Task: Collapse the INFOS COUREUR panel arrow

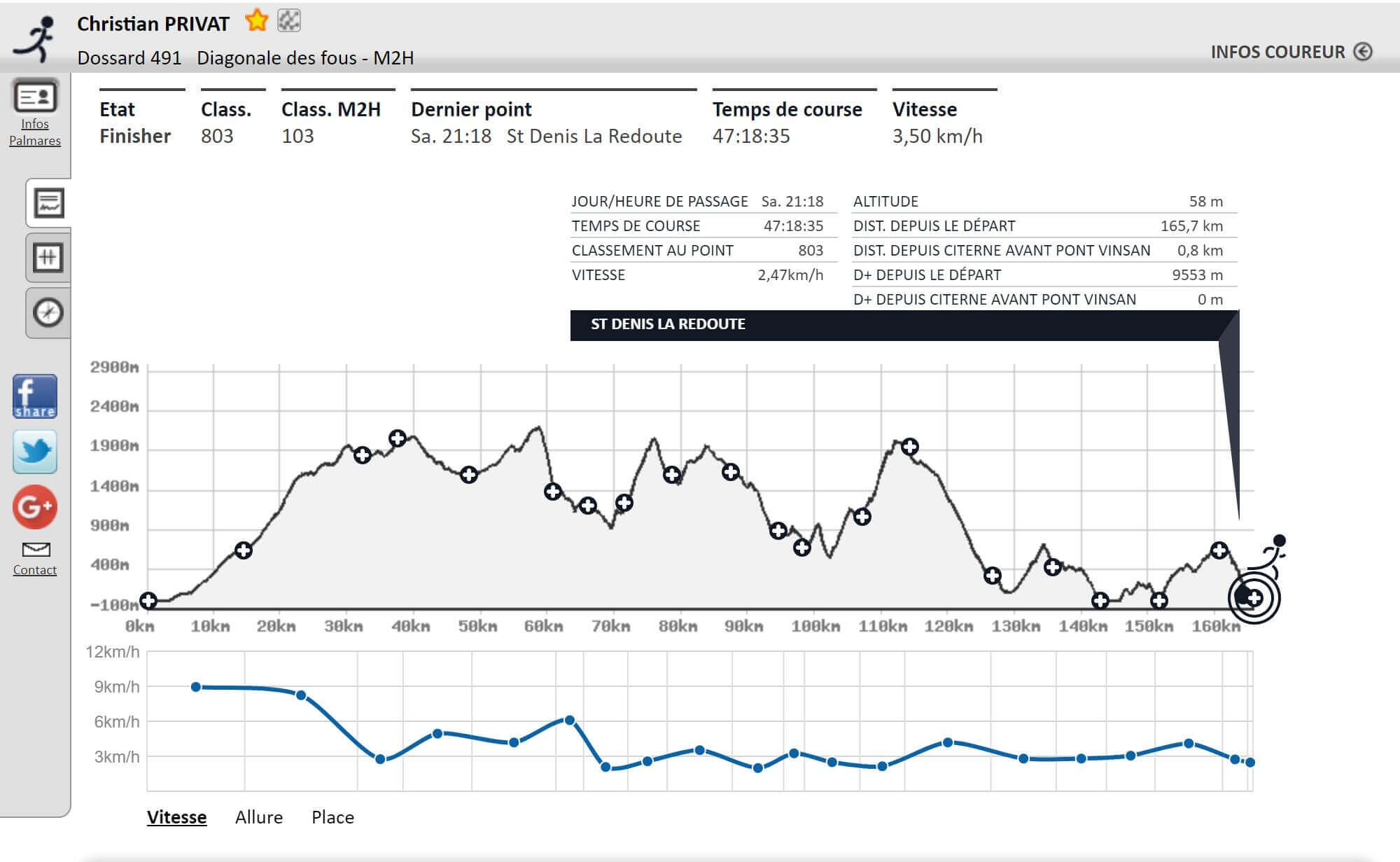Action: pyautogui.click(x=1363, y=52)
